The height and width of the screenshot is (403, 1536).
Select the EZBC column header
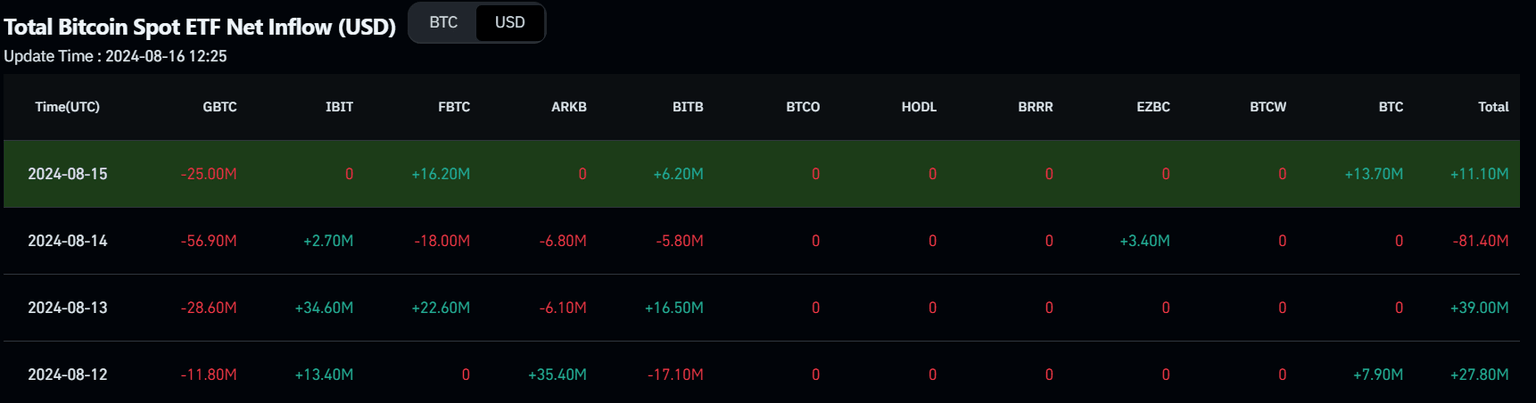coord(1152,107)
